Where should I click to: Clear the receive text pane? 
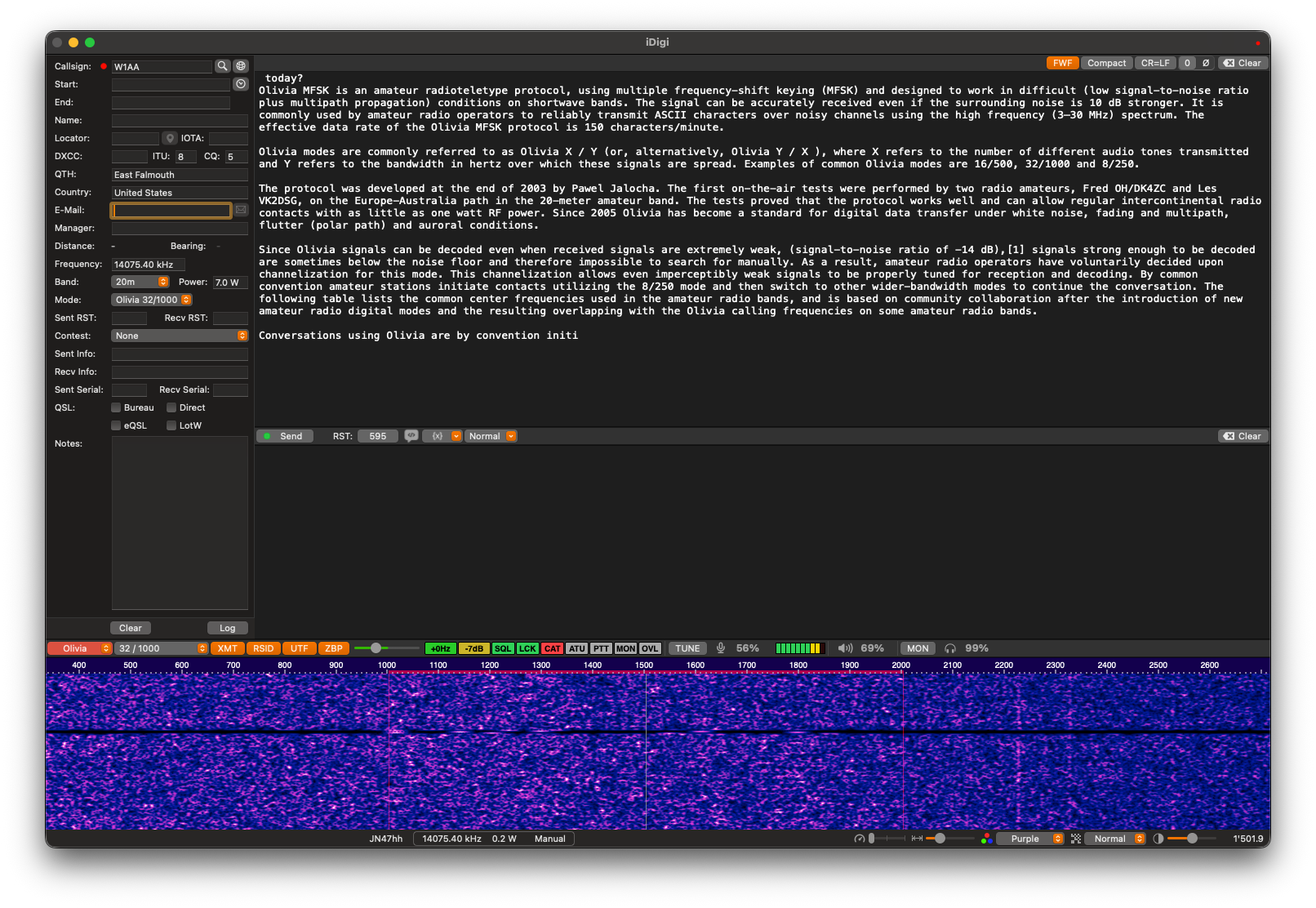pos(1243,63)
